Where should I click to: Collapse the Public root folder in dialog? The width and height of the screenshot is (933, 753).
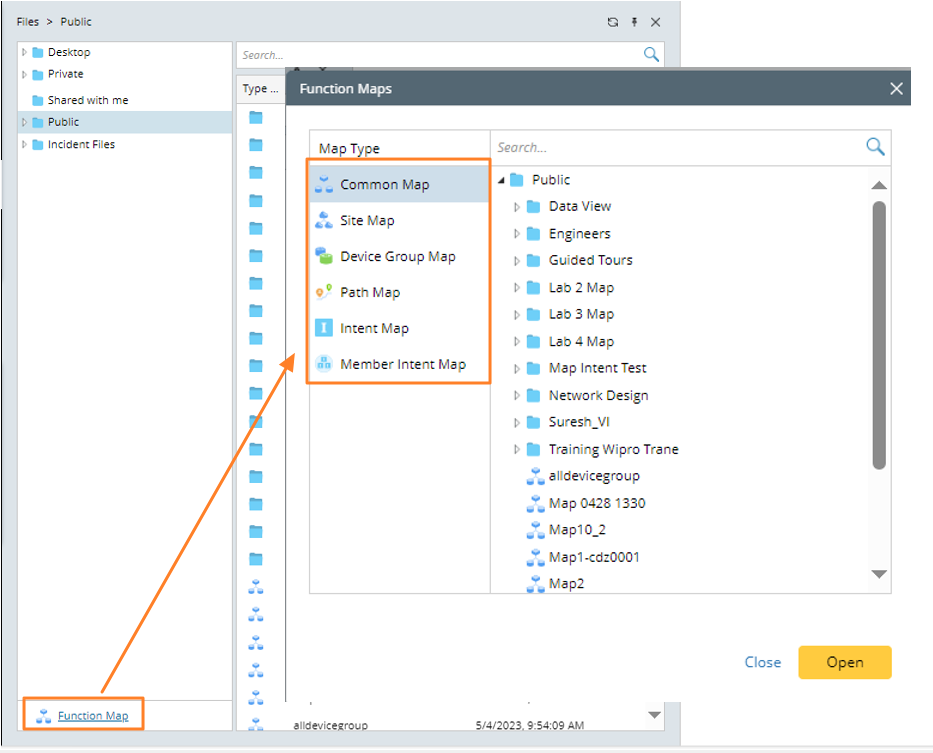tap(500, 180)
